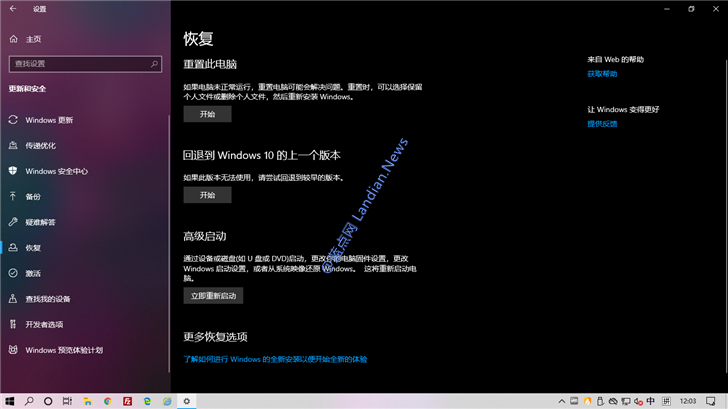
Task: Open 传递优化 in the sidebar
Action: (x=40, y=146)
